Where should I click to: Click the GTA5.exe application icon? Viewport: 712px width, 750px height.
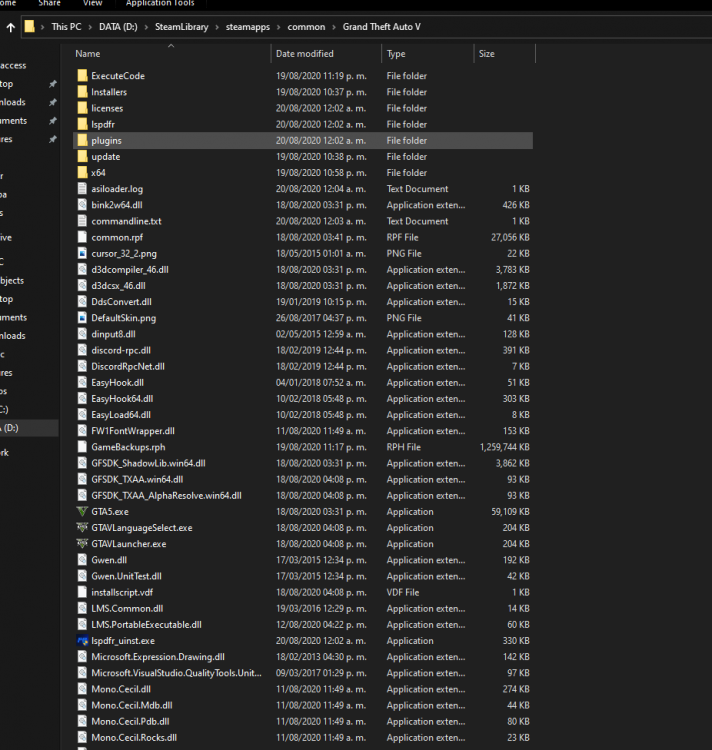pyautogui.click(x=82, y=511)
